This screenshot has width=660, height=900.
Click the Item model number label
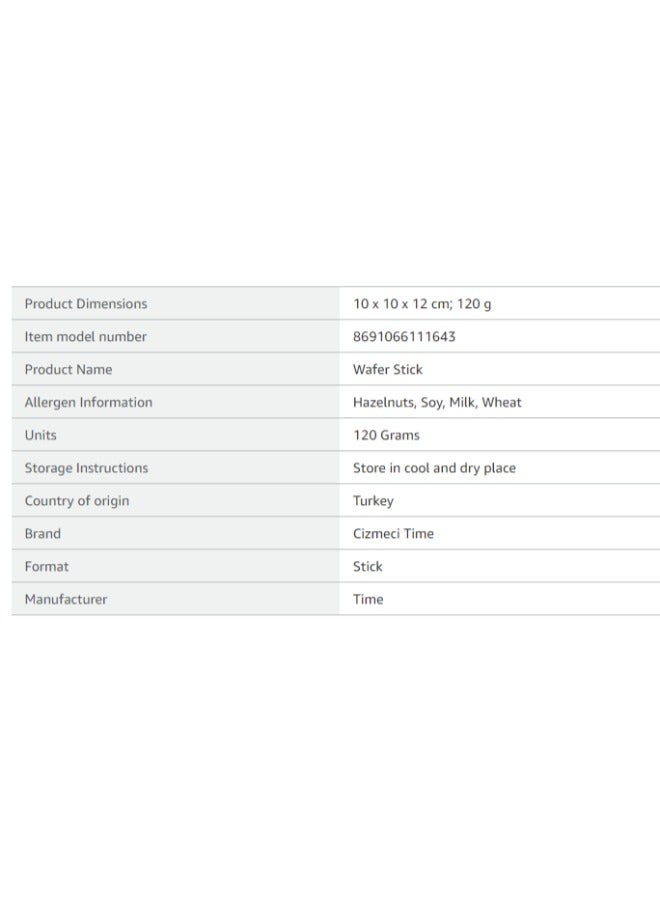point(85,336)
